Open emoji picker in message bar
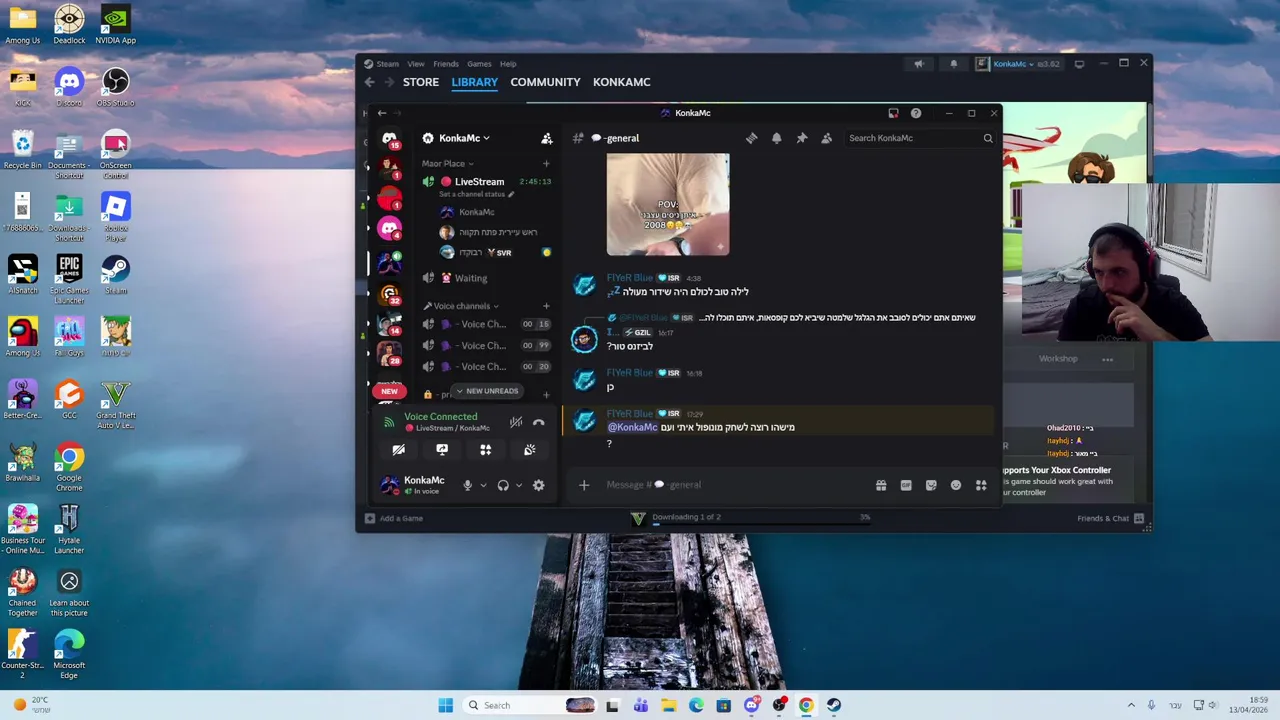 [956, 485]
